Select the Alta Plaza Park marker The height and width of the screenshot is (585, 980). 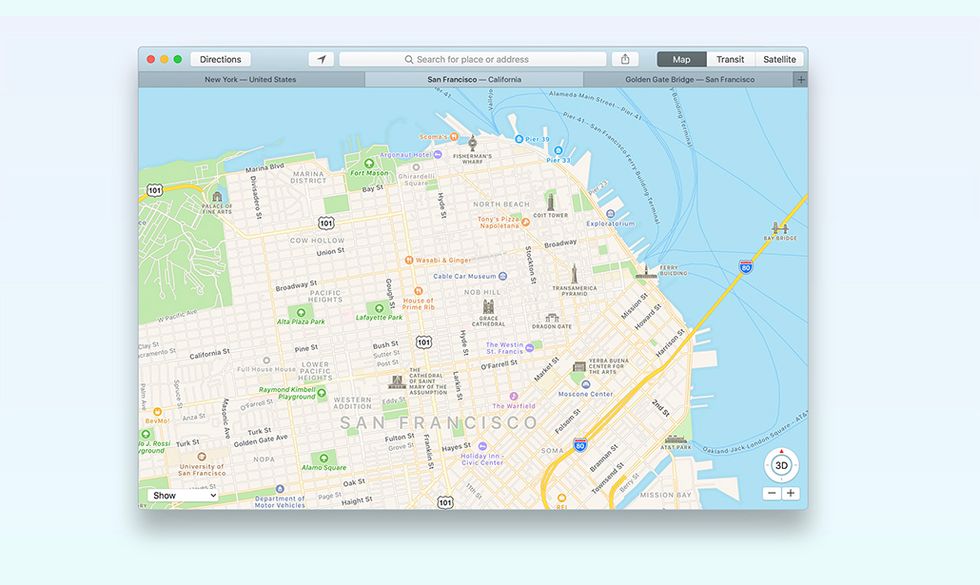point(301,312)
